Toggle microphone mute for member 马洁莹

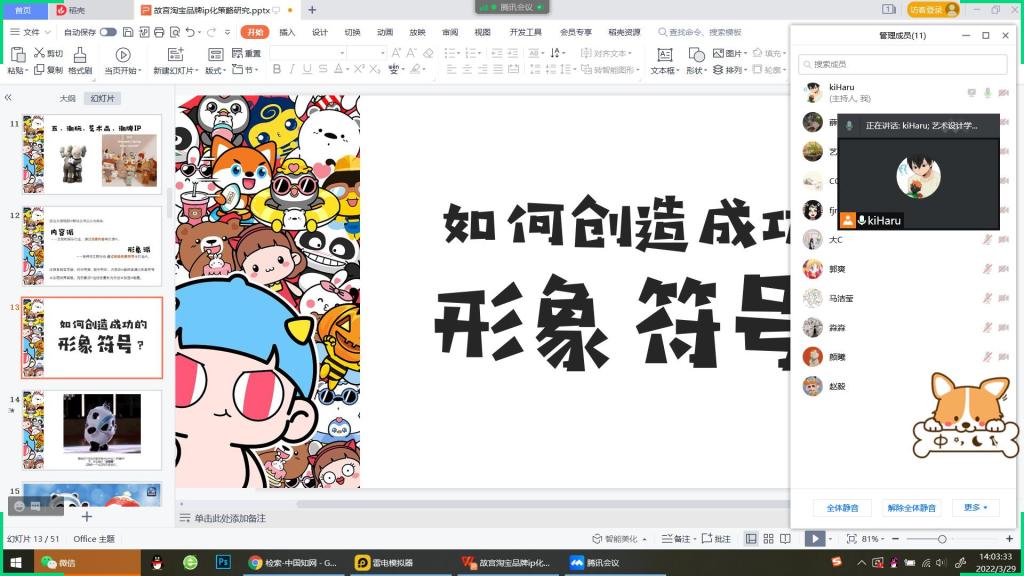pos(987,298)
